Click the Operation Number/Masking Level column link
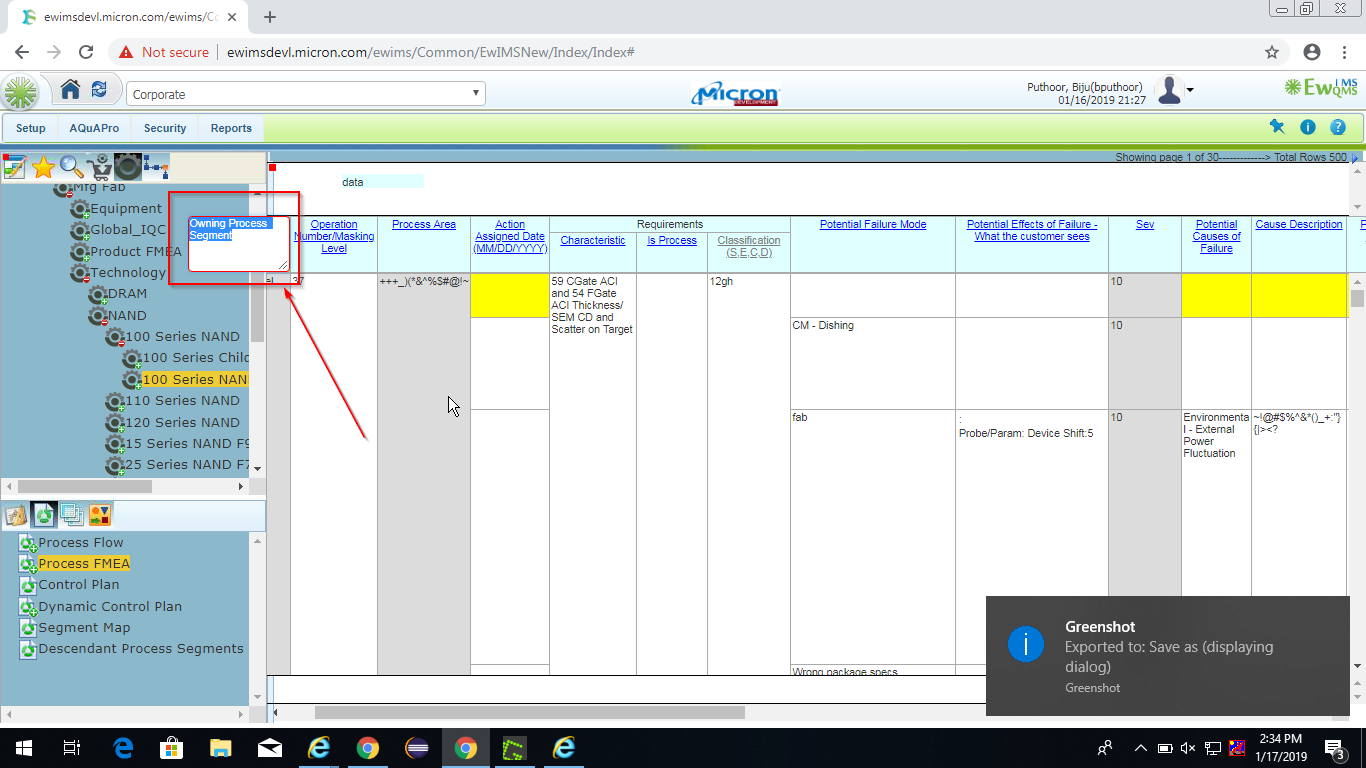1366x768 pixels. 334,236
